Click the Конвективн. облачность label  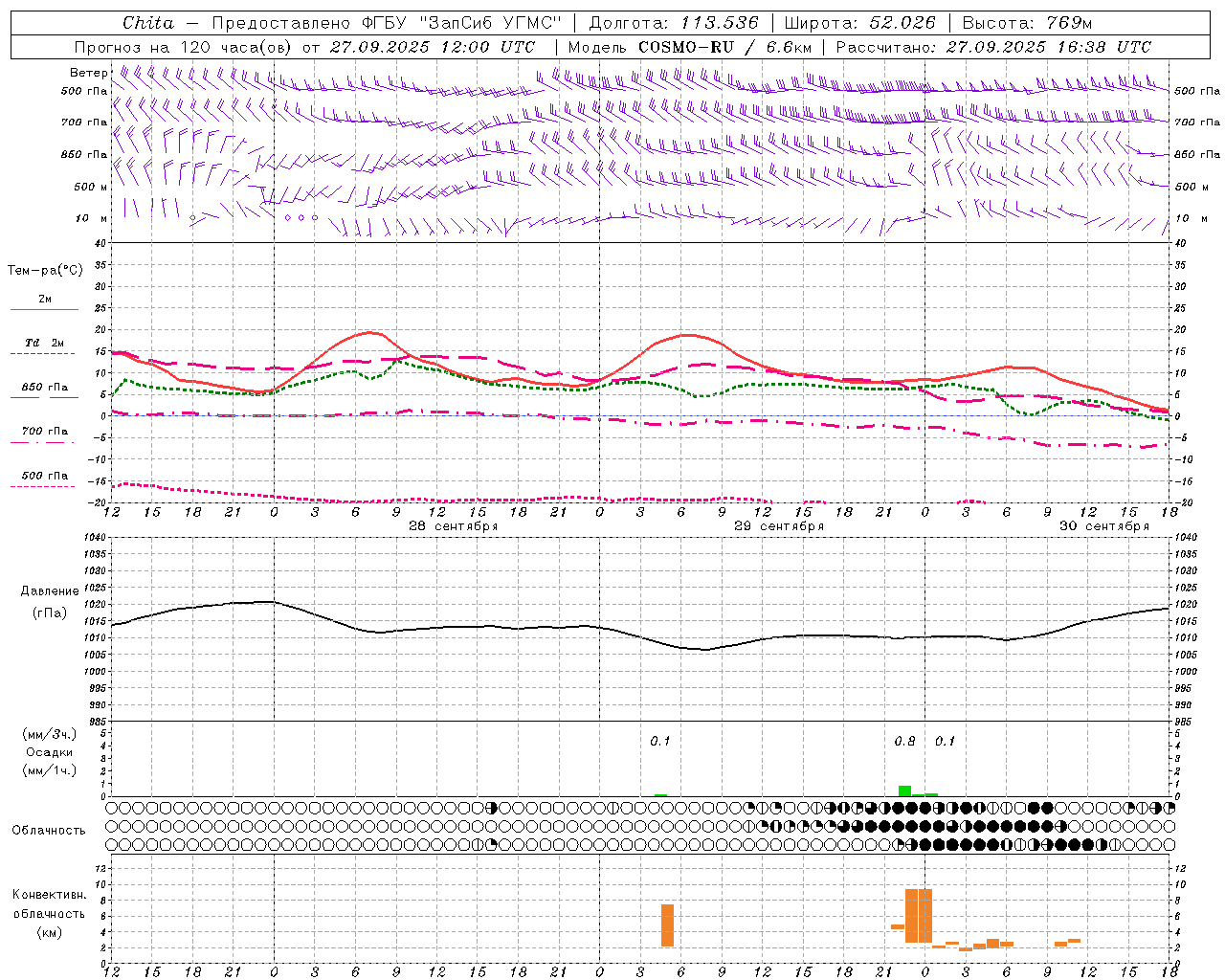click(x=50, y=904)
